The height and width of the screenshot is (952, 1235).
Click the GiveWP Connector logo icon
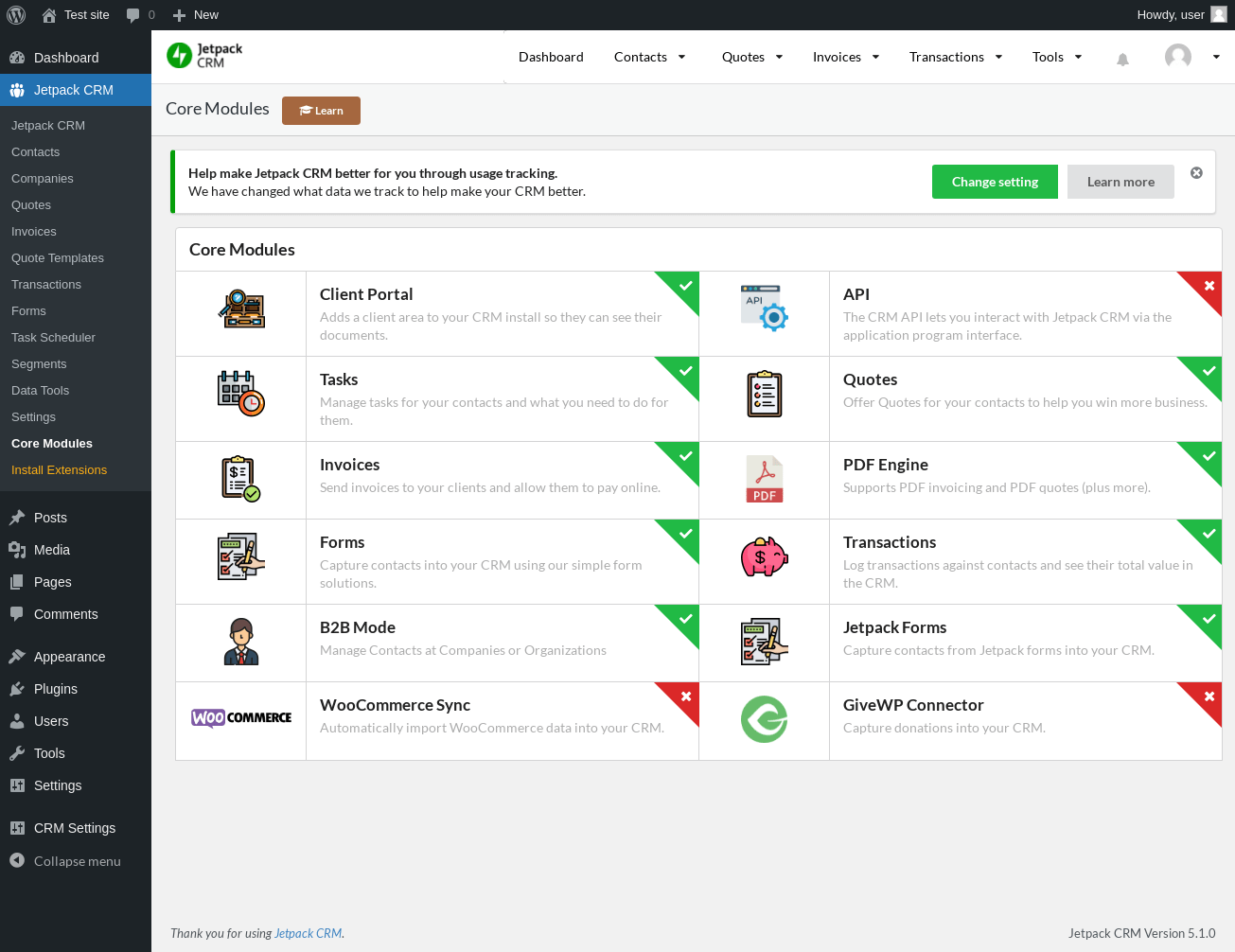[765, 719]
